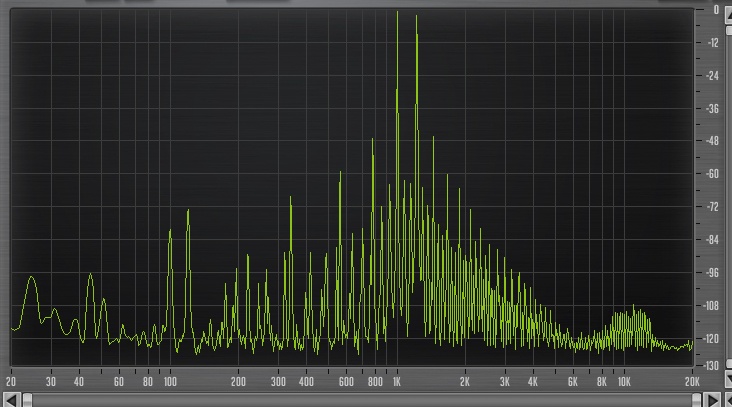The width and height of the screenshot is (732, 407).
Task: Click the -120 dB level label
Action: [713, 338]
